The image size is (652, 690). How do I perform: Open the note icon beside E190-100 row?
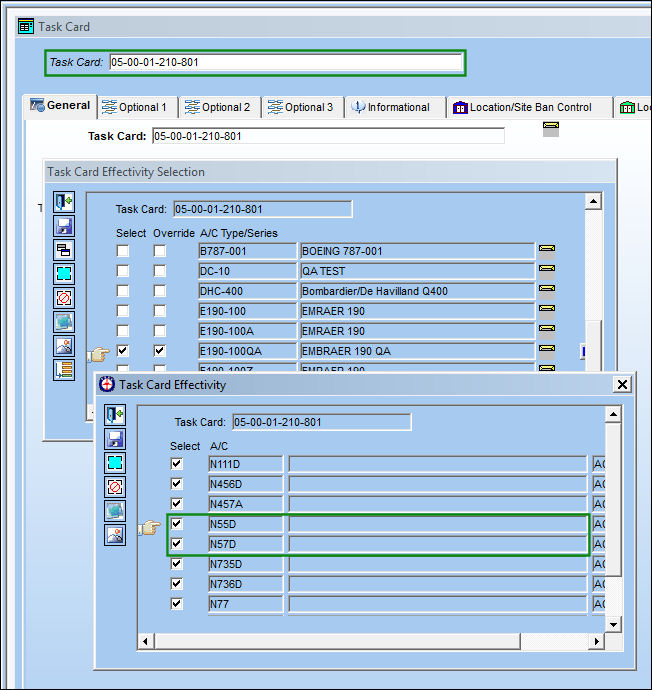click(x=547, y=310)
